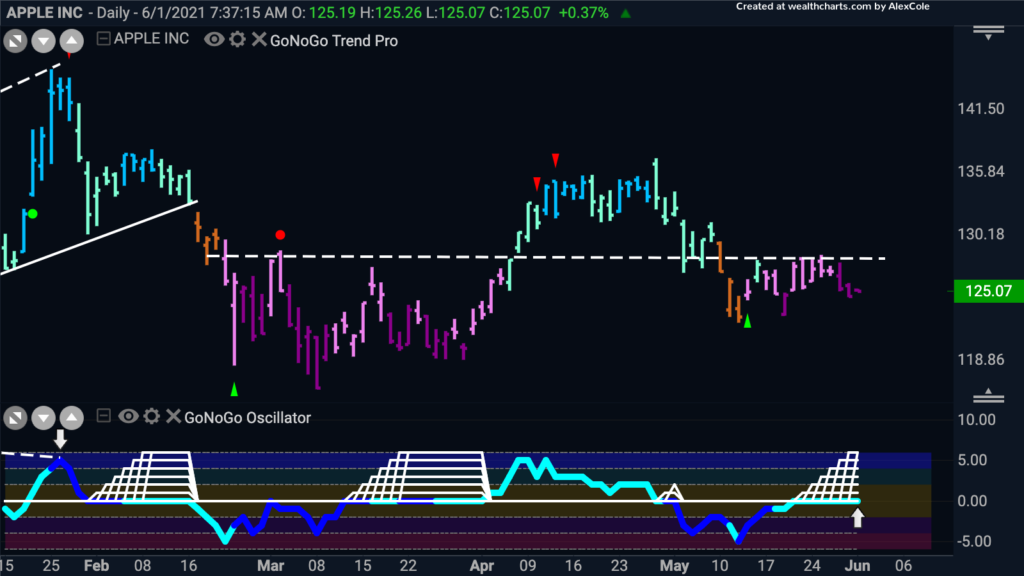Open settings gear for GoNoGo Trend Pro
This screenshot has width=1024, height=576.
237,40
